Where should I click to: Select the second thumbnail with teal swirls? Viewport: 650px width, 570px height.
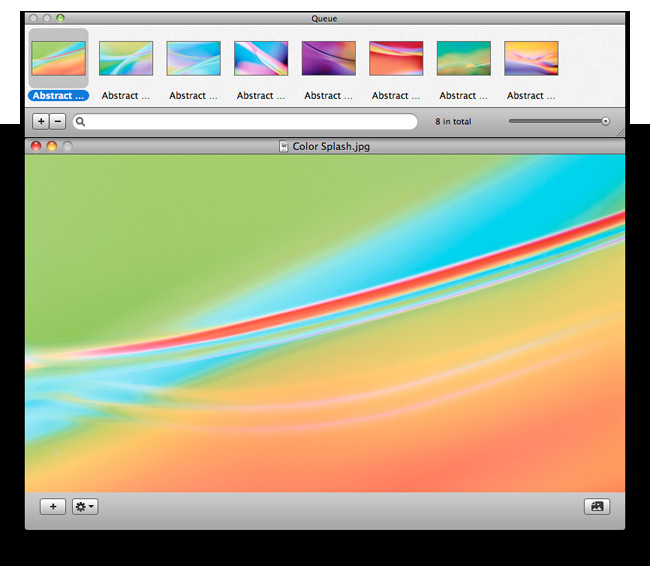(126, 58)
